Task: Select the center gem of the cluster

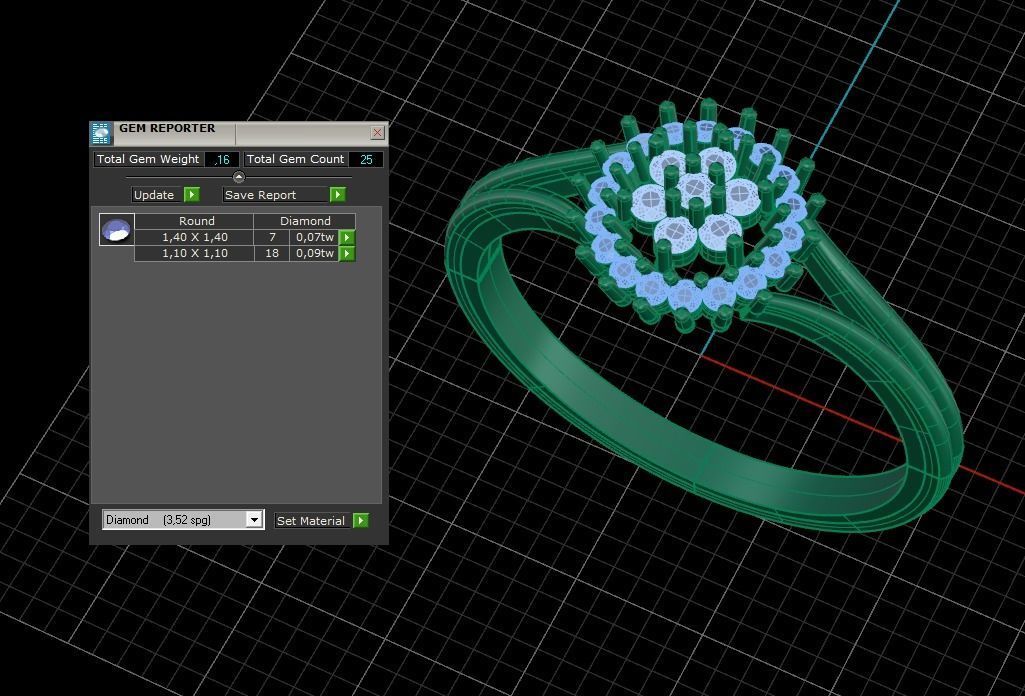Action: point(694,190)
